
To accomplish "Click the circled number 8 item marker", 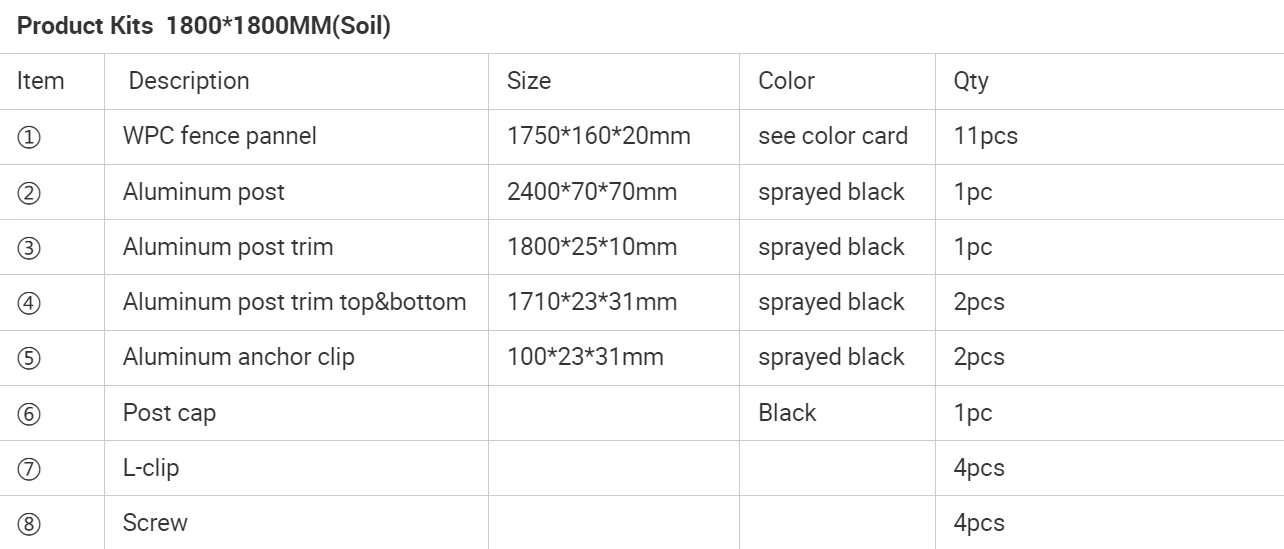I will point(29,524).
